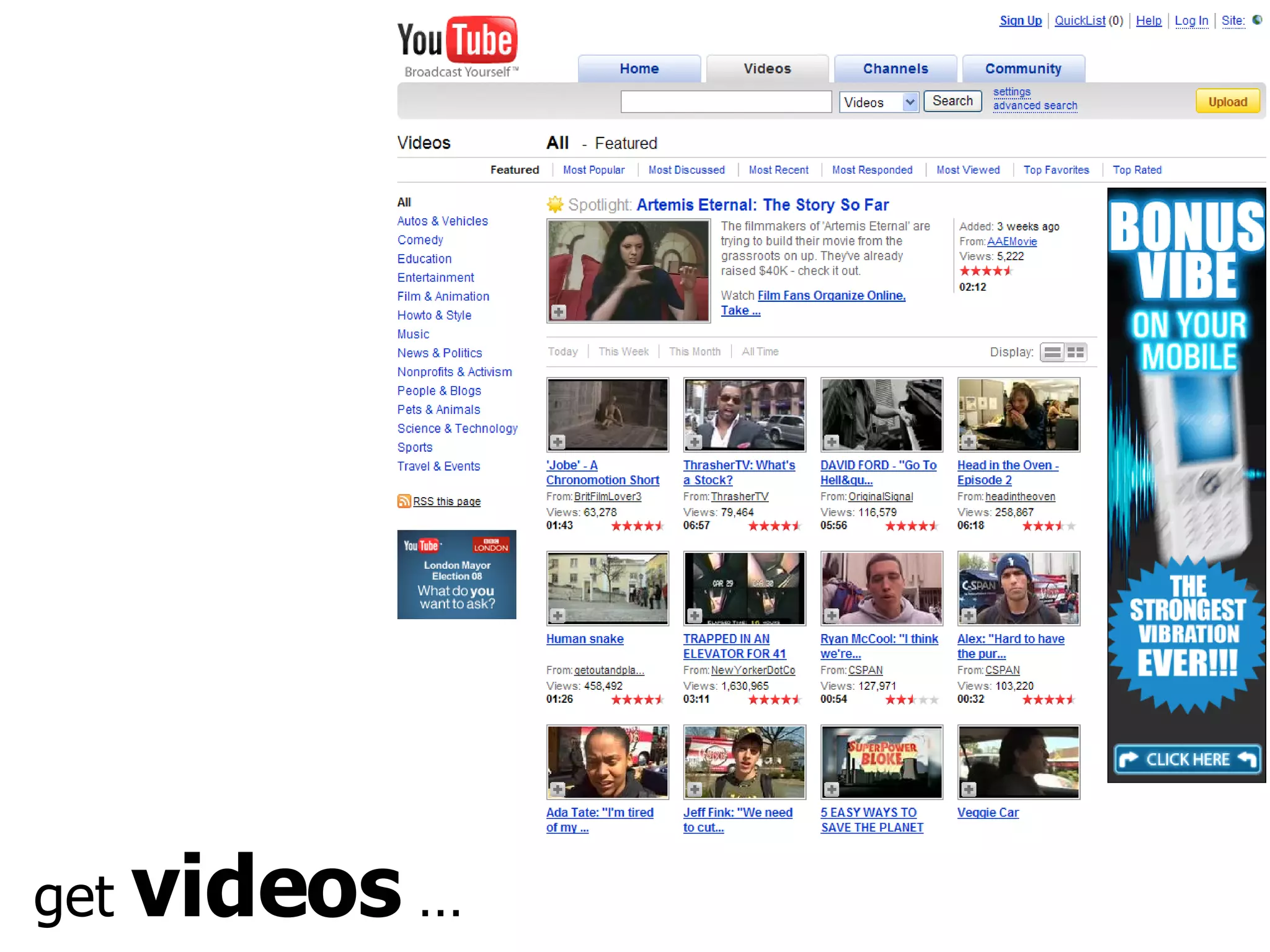Viewport: 1270px width, 952px height.
Task: Add Alex C-SPAN video to QuickList
Action: point(969,615)
